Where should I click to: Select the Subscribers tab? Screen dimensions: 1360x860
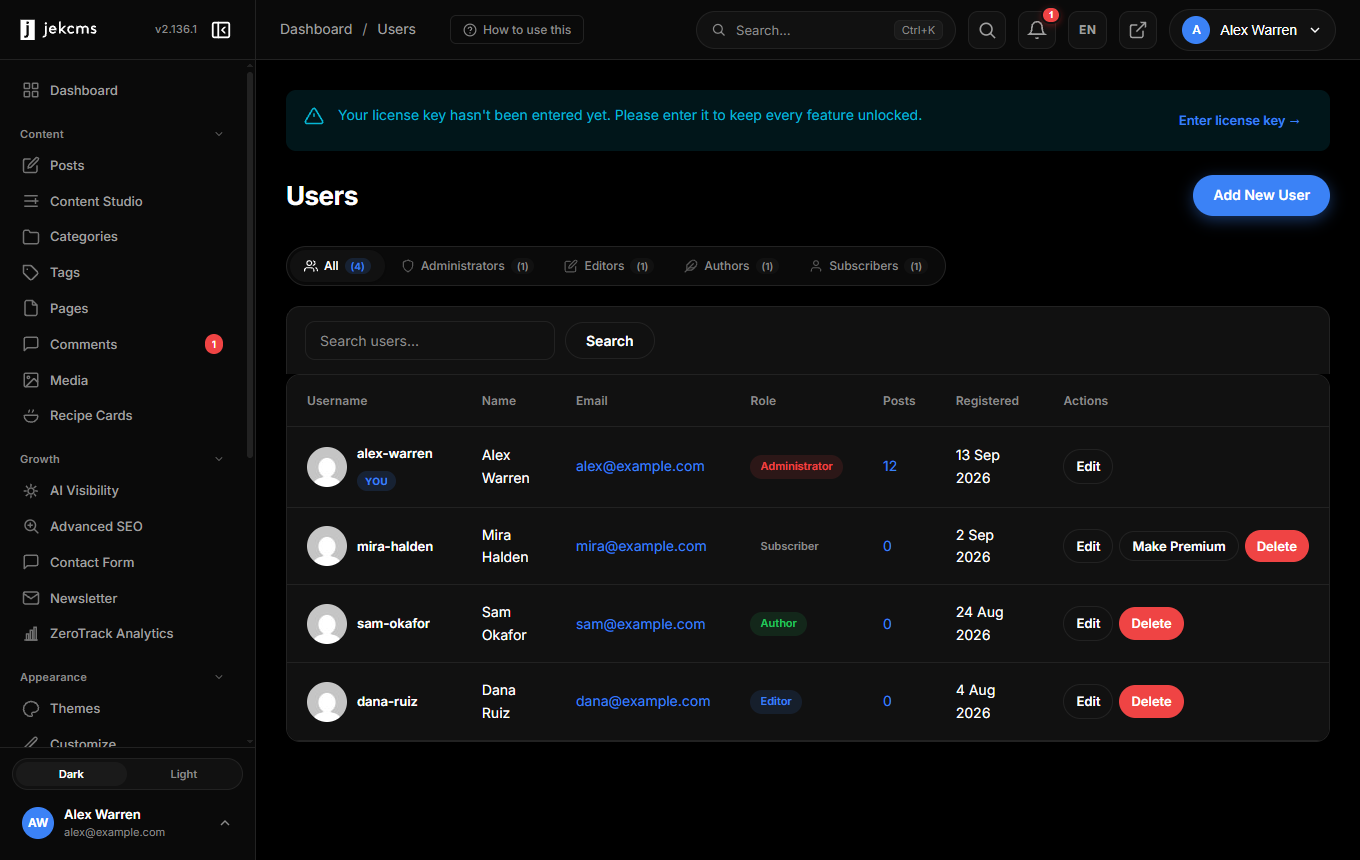(x=867, y=266)
